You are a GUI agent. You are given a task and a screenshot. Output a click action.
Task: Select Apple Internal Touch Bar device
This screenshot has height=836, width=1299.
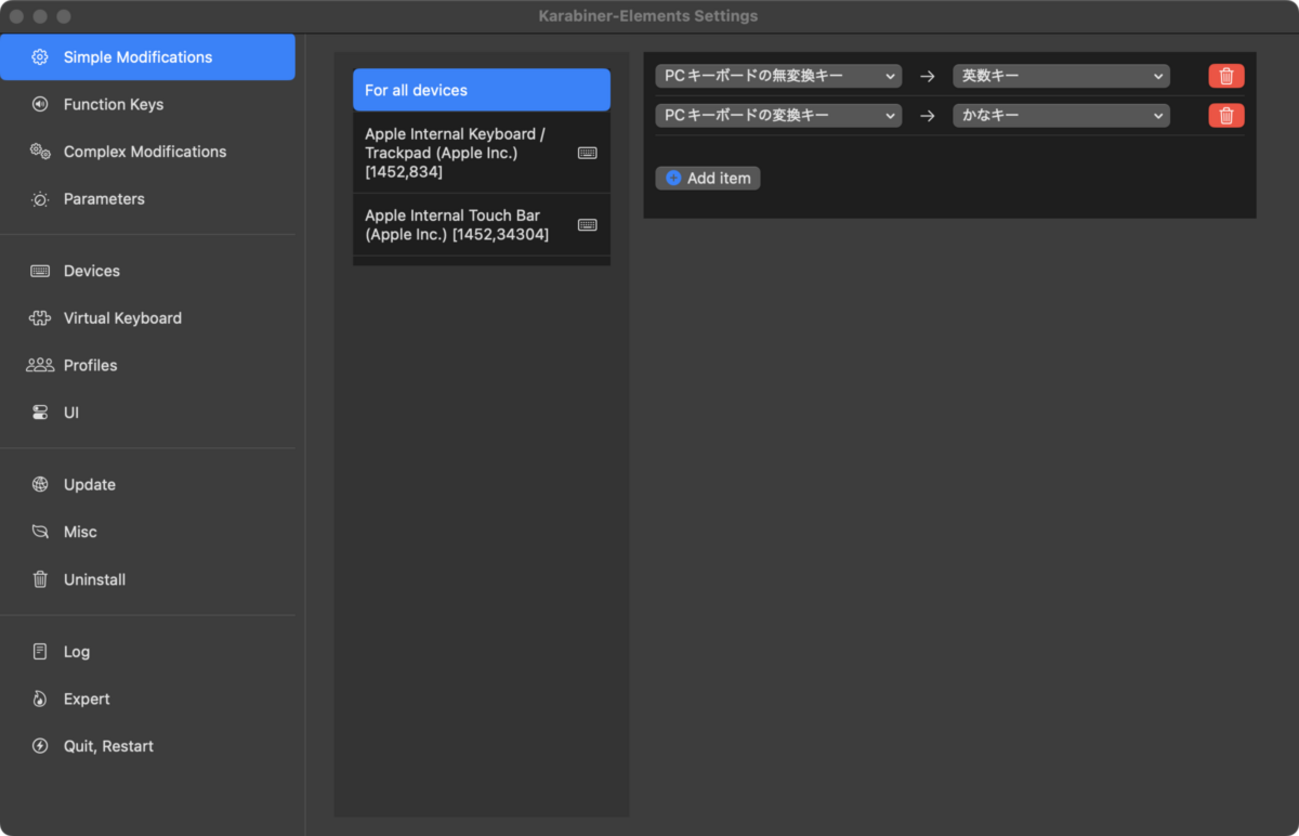pyautogui.click(x=481, y=225)
